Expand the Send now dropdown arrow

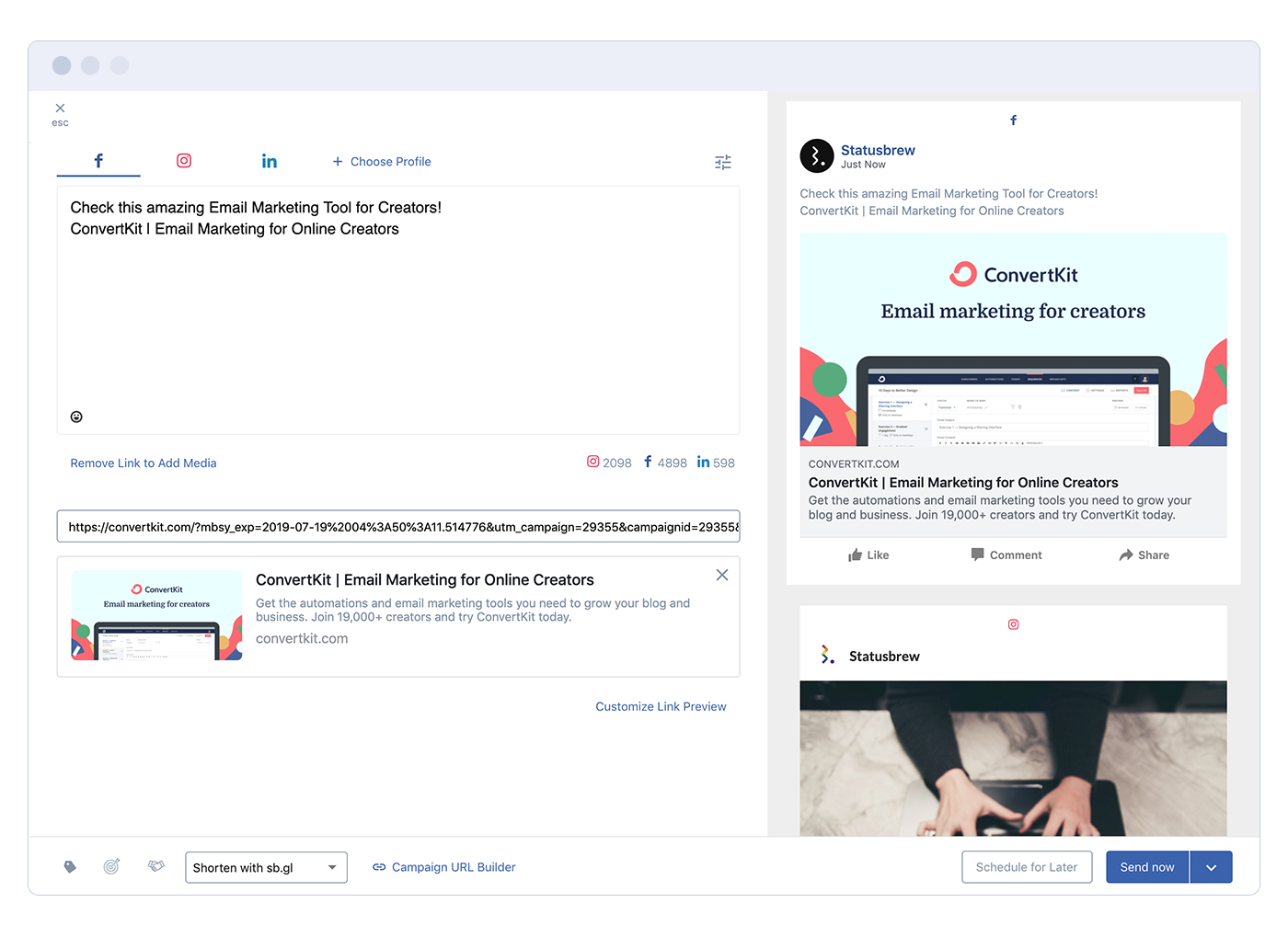pos(1212,867)
